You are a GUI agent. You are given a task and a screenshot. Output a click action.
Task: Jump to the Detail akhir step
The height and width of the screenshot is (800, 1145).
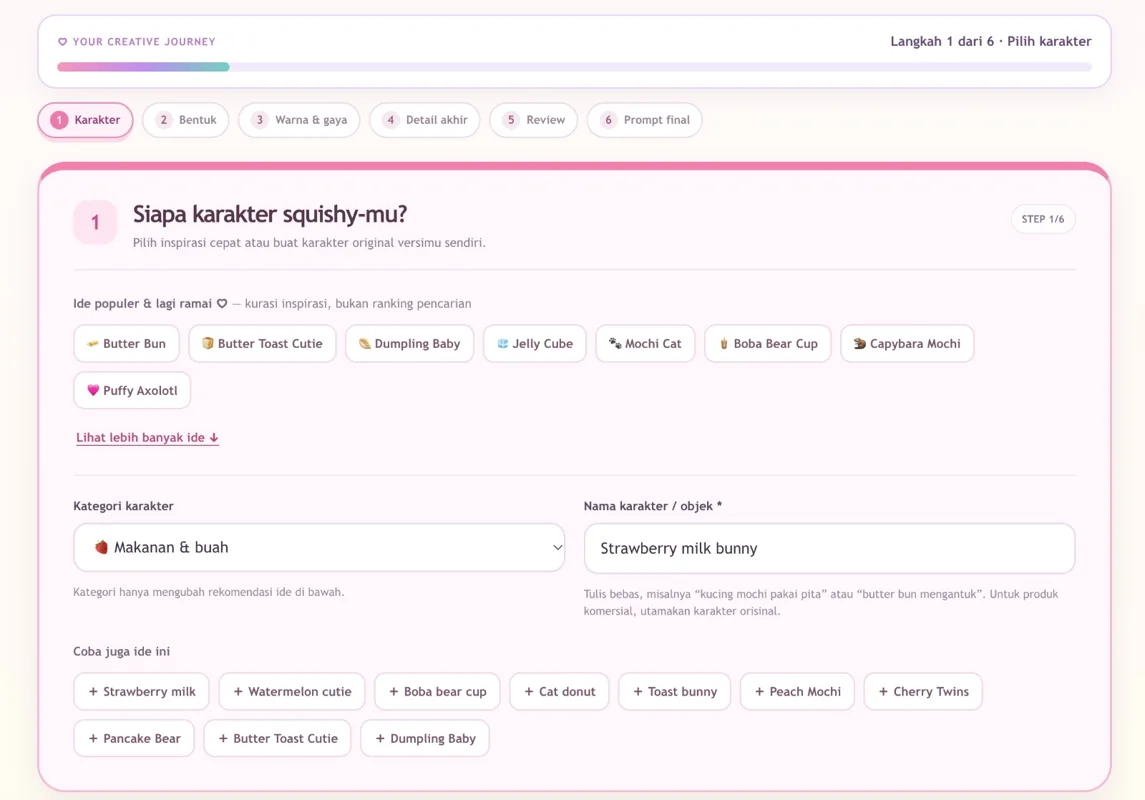coord(425,120)
